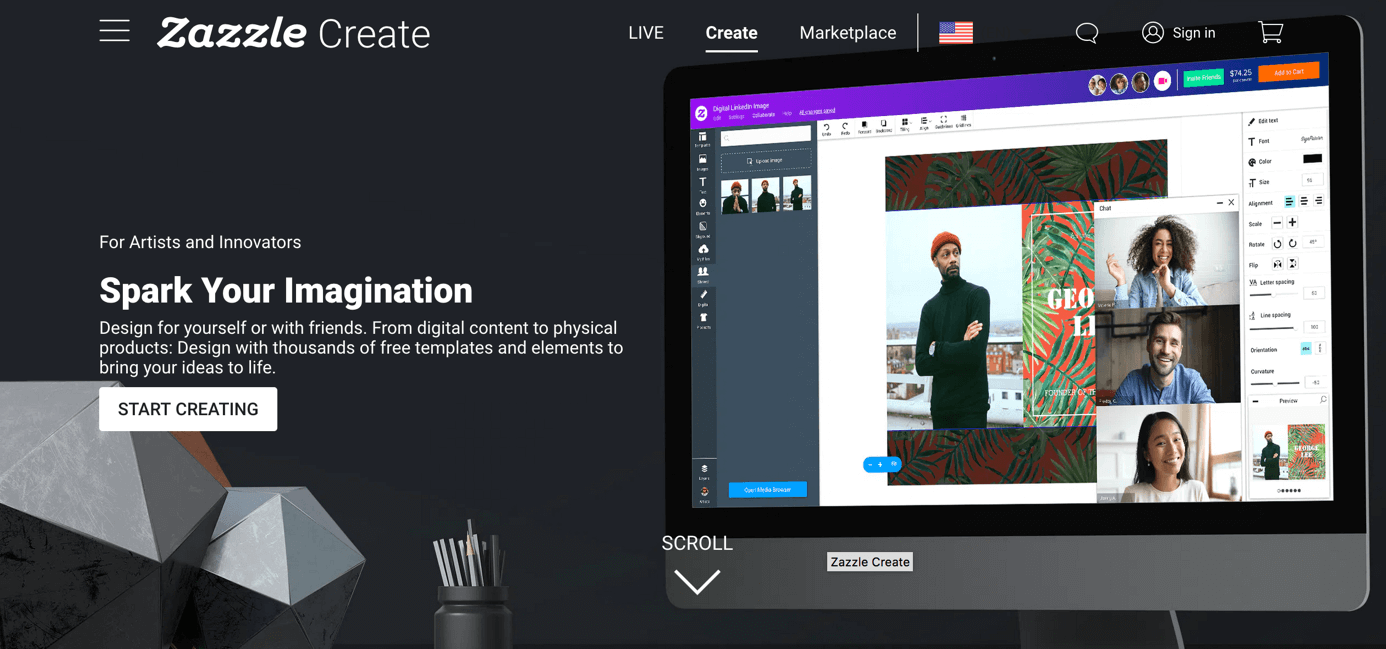Open the hamburger navigation menu
Viewport: 1386px width, 649px height.
click(x=114, y=31)
